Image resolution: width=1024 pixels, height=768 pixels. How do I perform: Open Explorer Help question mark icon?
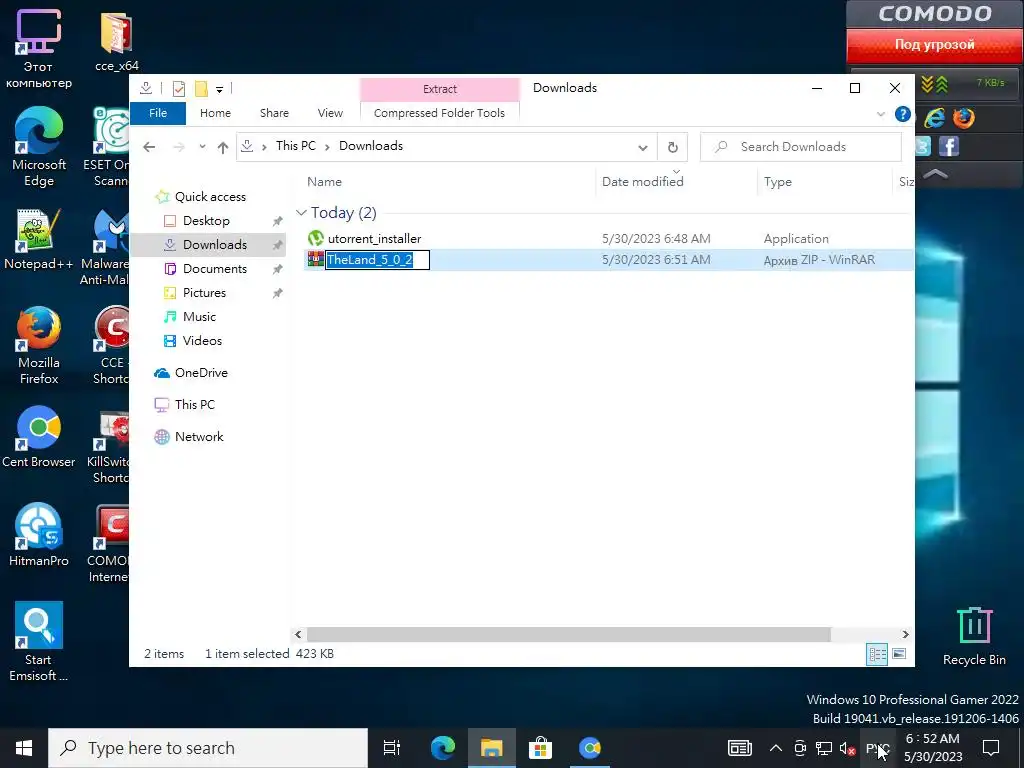coord(903,114)
